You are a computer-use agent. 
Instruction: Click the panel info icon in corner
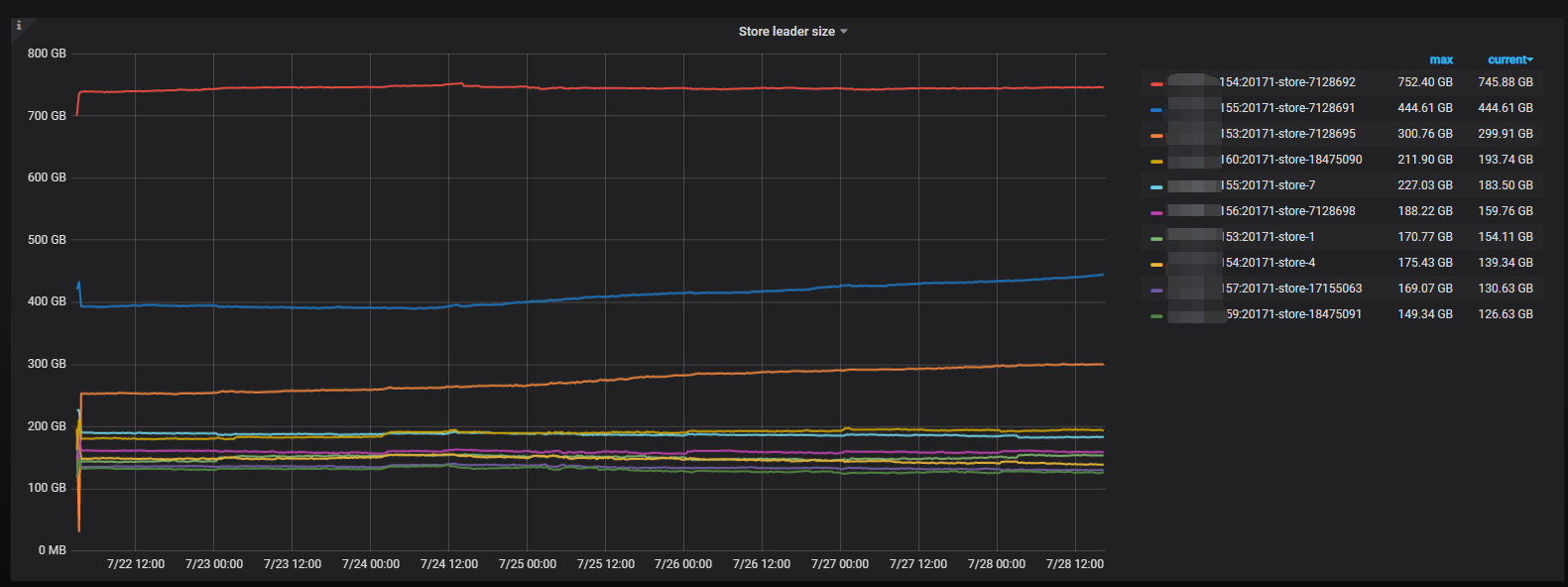point(18,26)
